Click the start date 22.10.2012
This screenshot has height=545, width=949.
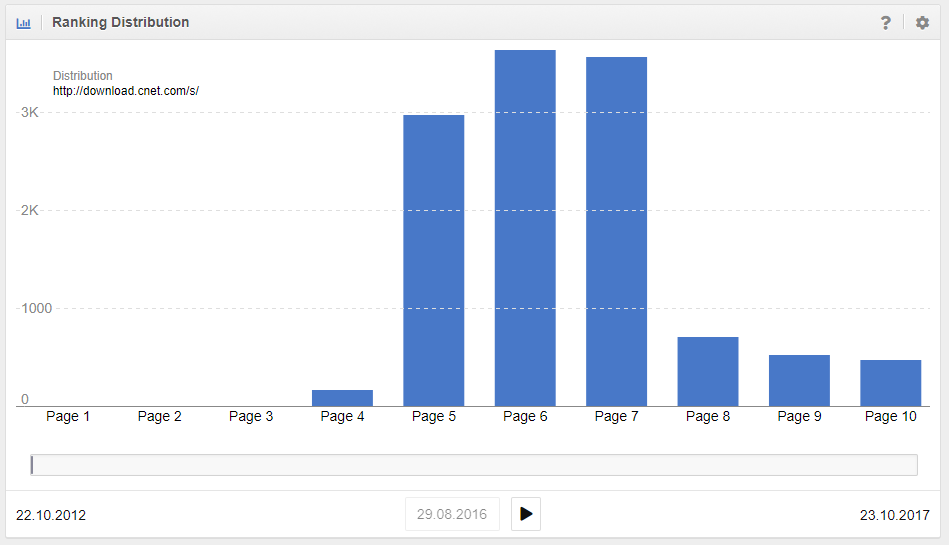tap(51, 515)
